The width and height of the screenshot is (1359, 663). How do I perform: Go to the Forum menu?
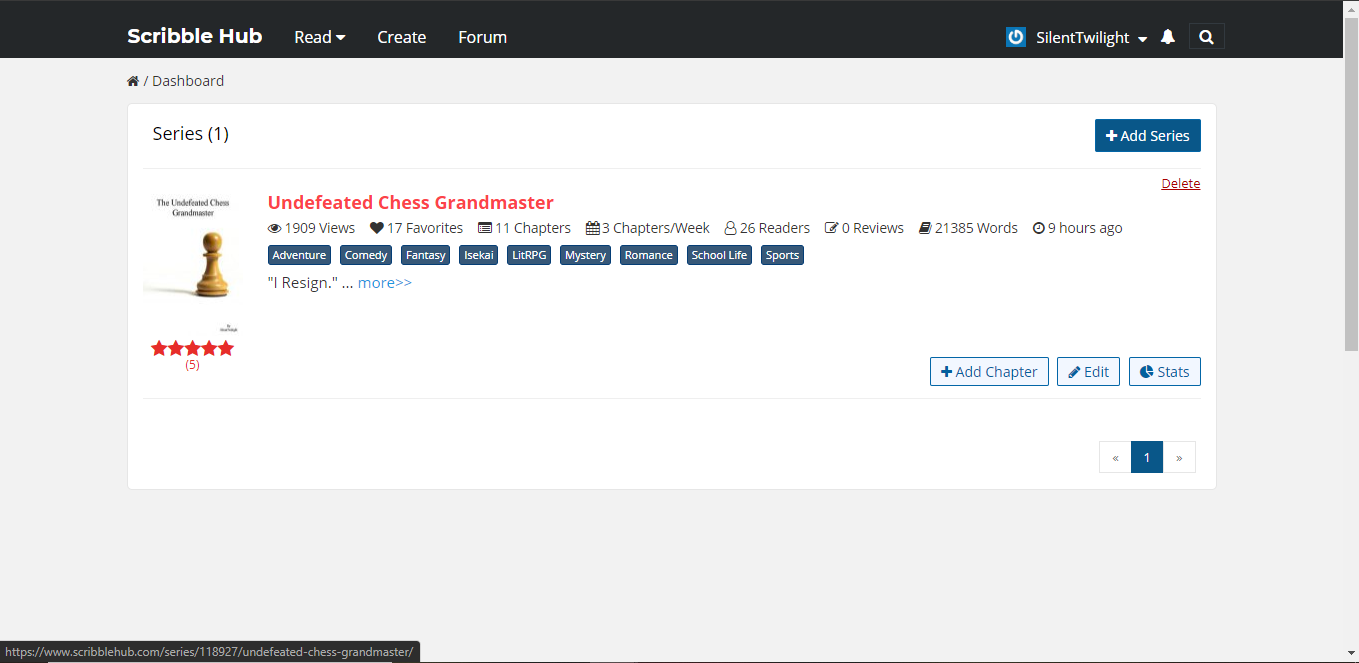(482, 37)
